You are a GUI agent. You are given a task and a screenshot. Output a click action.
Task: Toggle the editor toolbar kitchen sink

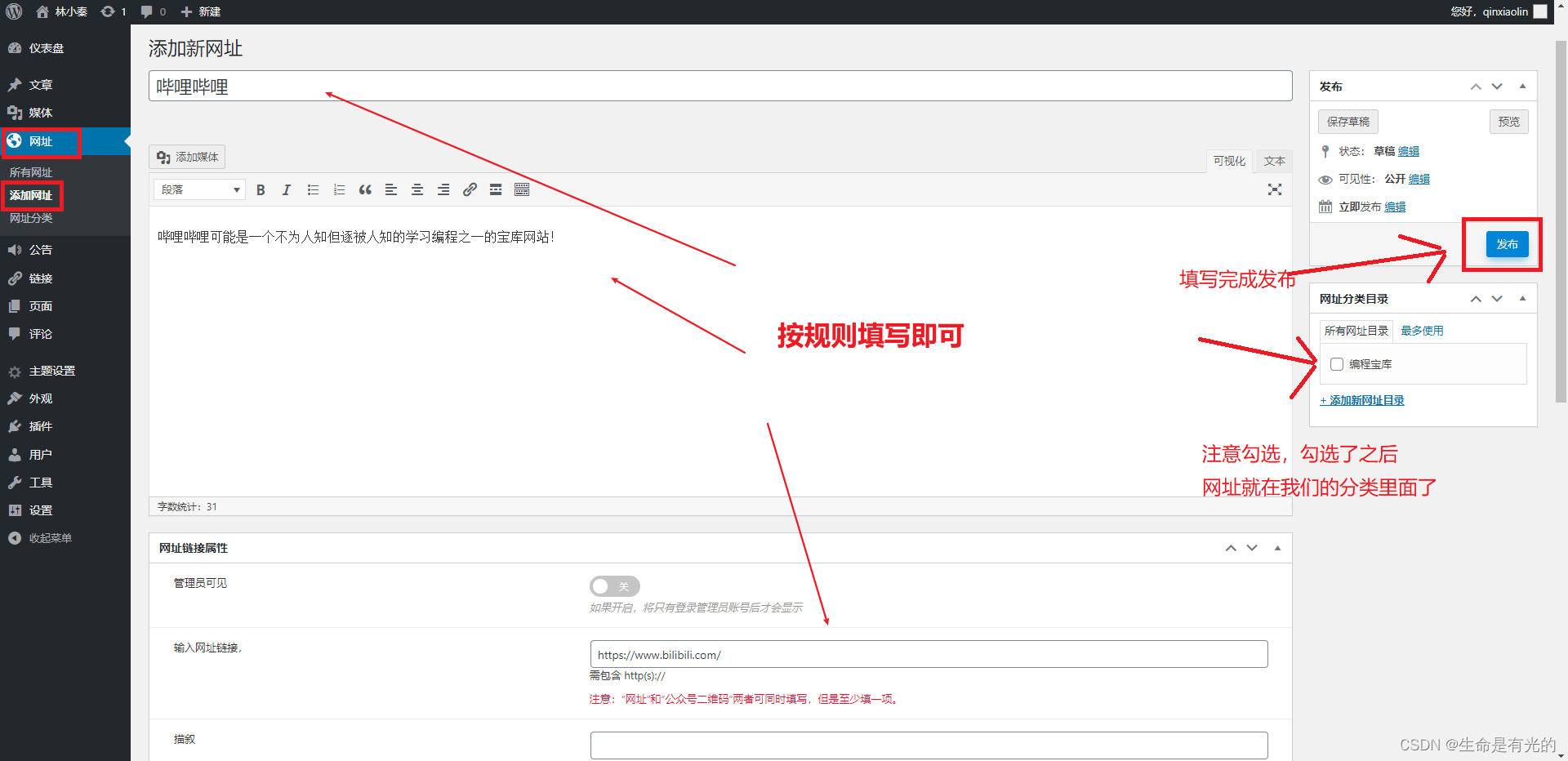coord(522,189)
